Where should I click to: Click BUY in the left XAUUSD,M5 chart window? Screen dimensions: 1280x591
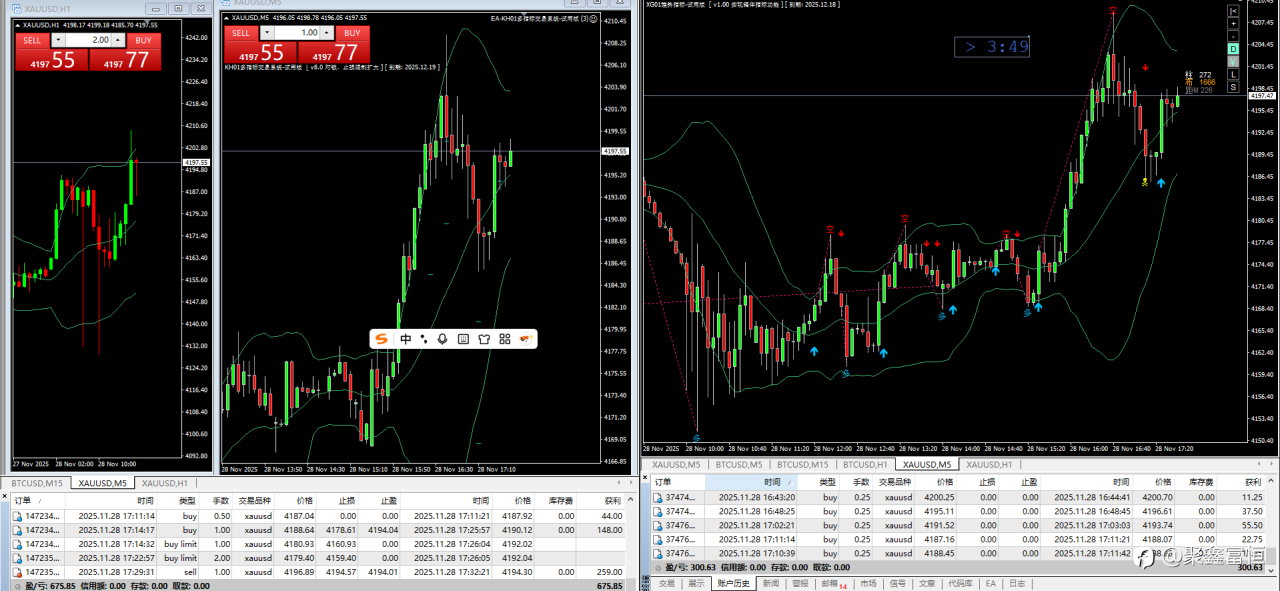(352, 33)
